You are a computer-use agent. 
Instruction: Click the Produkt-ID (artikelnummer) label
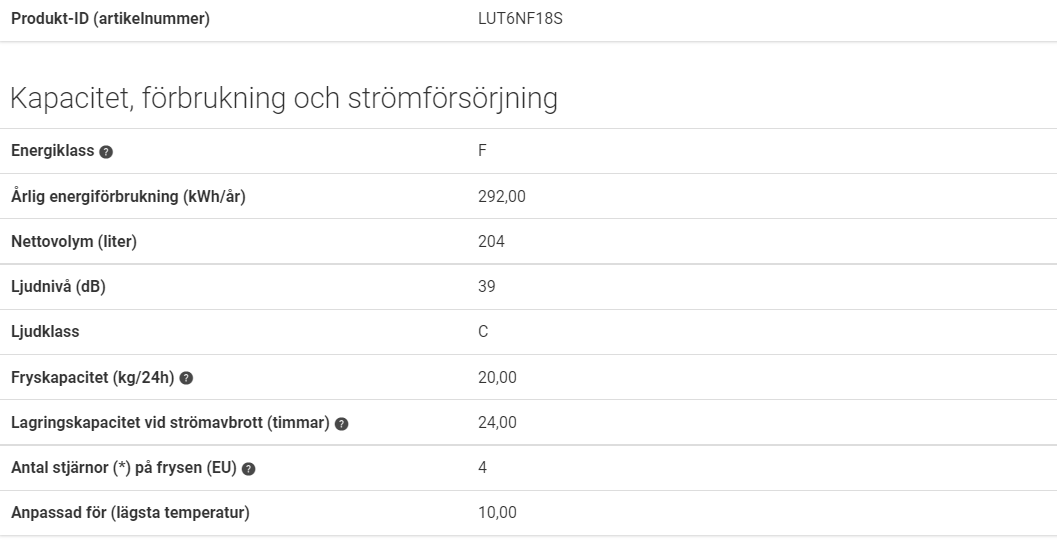pyautogui.click(x=111, y=19)
